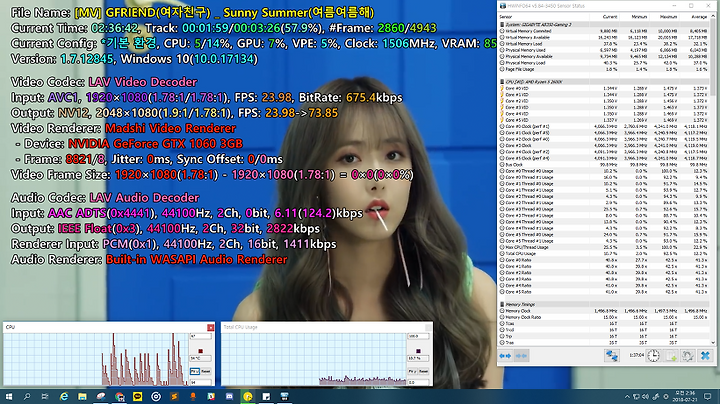Image resolution: width=720 pixels, height=404 pixels.
Task: Select Memory Clock Ratio row
Action: tap(604, 317)
